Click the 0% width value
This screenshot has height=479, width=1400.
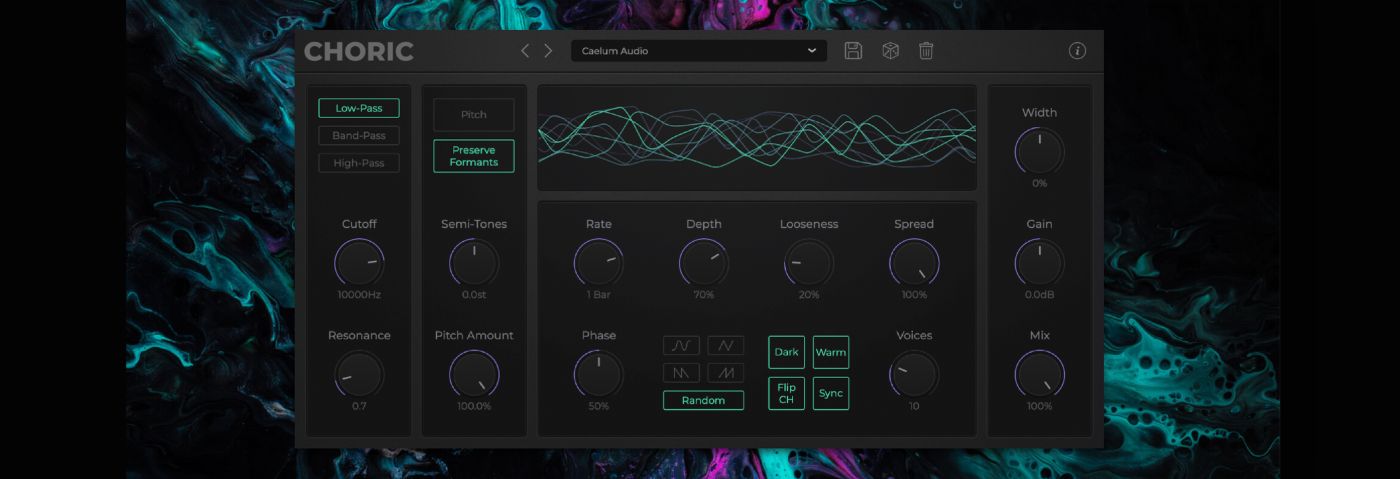pyautogui.click(x=1039, y=184)
